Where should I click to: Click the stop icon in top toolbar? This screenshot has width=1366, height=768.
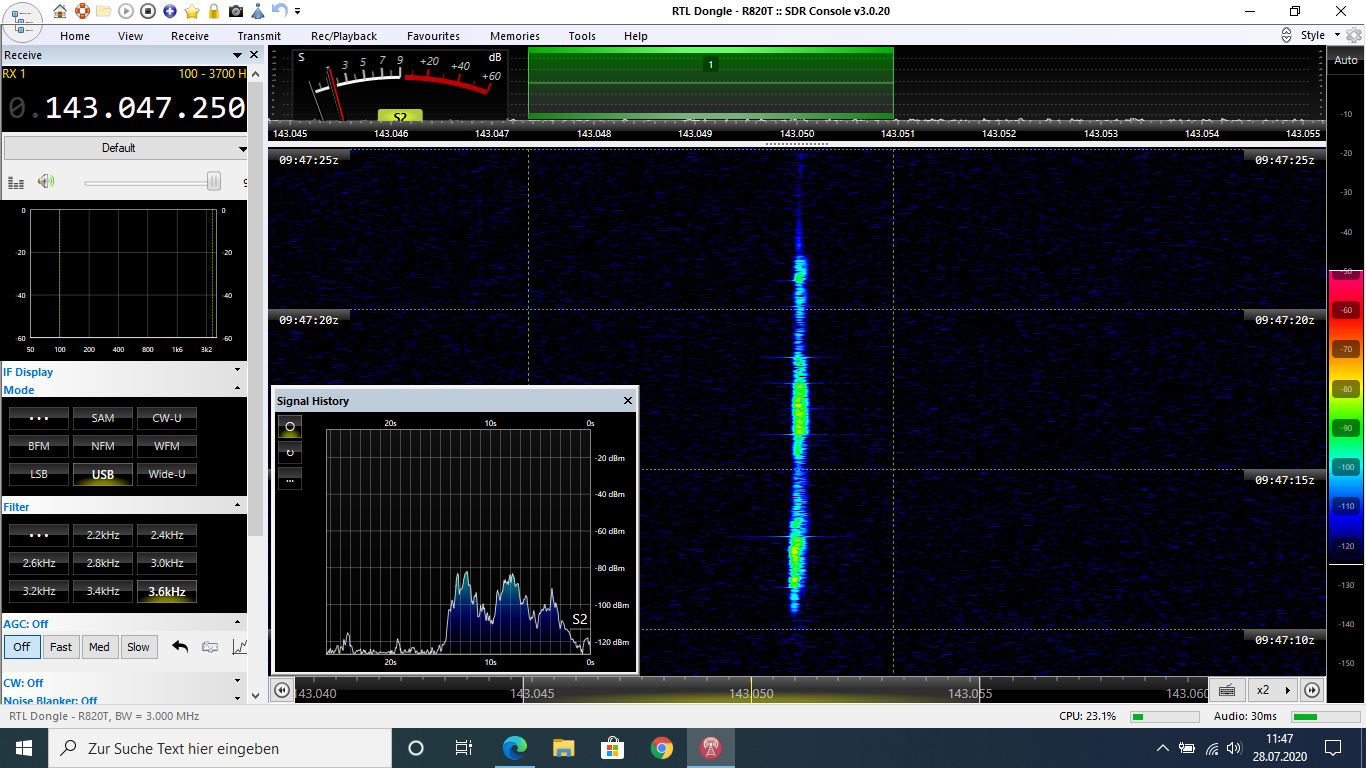[147, 11]
